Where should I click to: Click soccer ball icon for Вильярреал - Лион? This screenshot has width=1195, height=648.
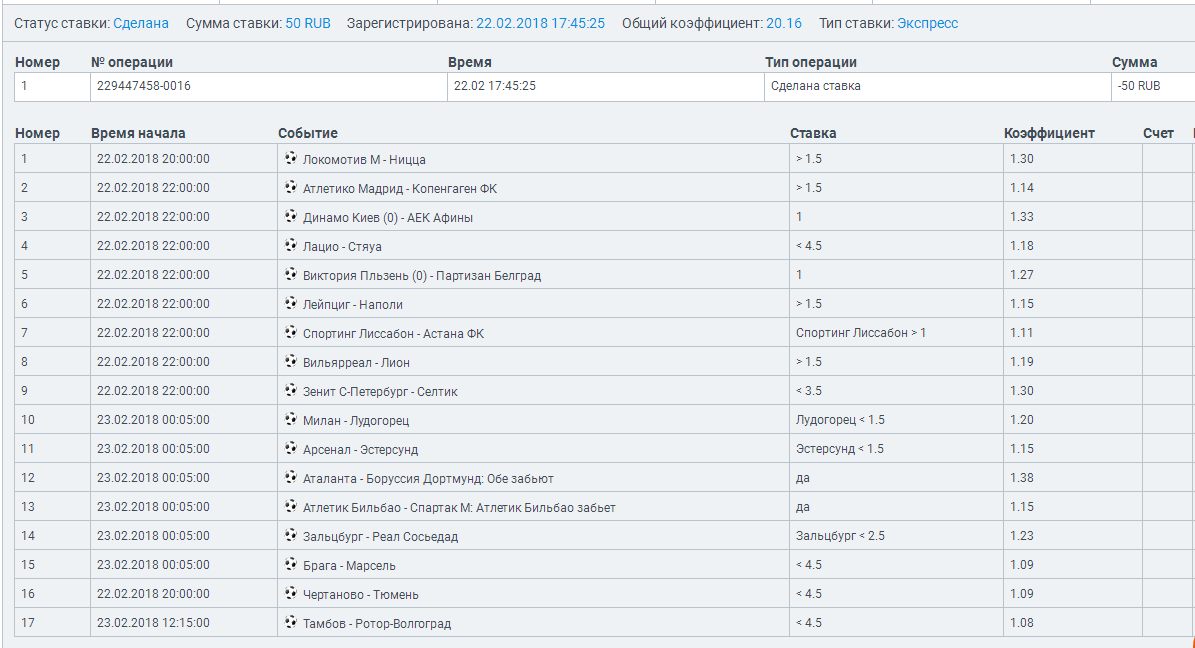[290, 361]
